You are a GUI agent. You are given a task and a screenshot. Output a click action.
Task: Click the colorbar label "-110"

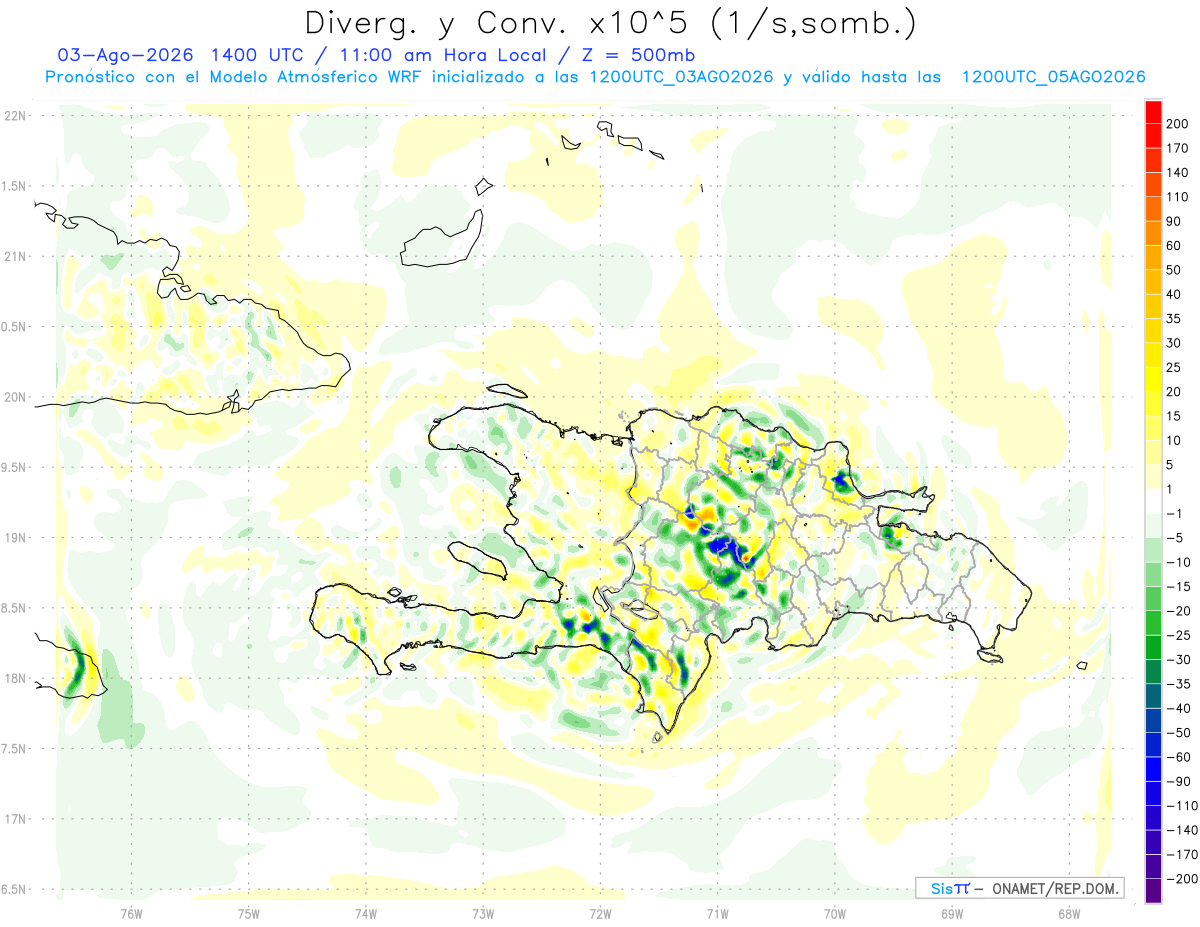pyautogui.click(x=1180, y=805)
